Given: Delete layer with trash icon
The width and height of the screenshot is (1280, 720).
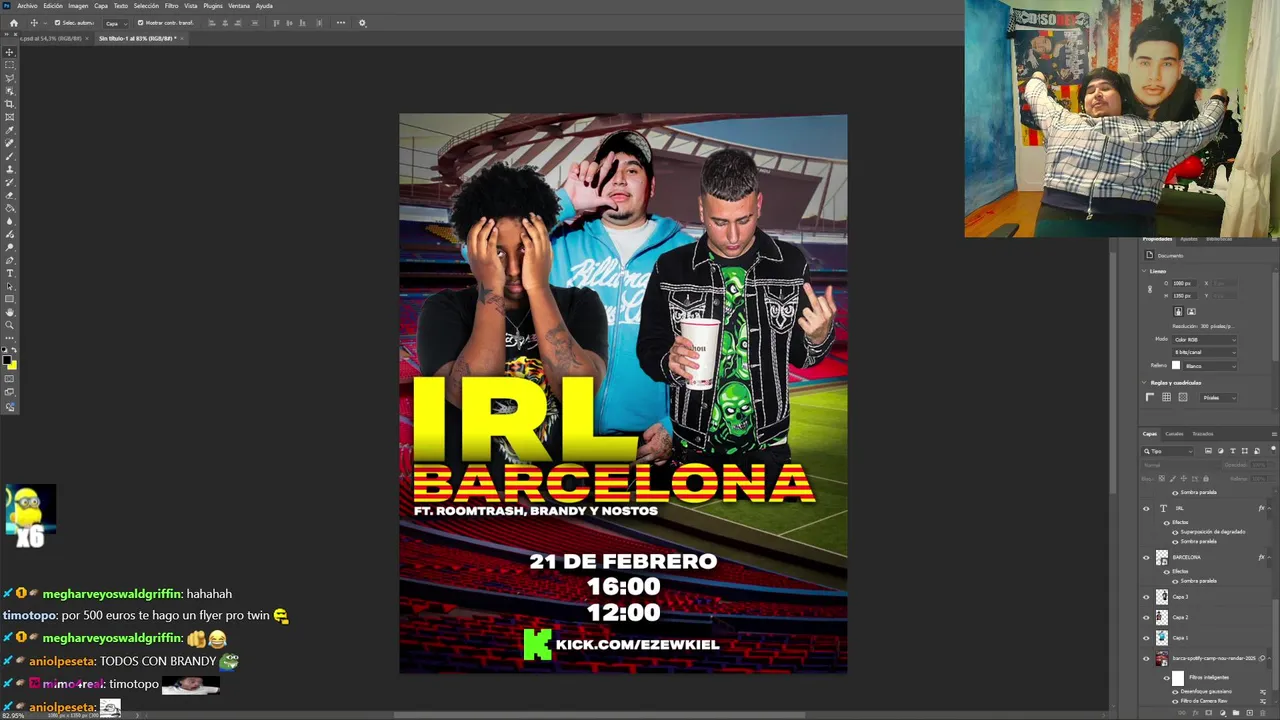Looking at the screenshot, I should pyautogui.click(x=1263, y=713).
